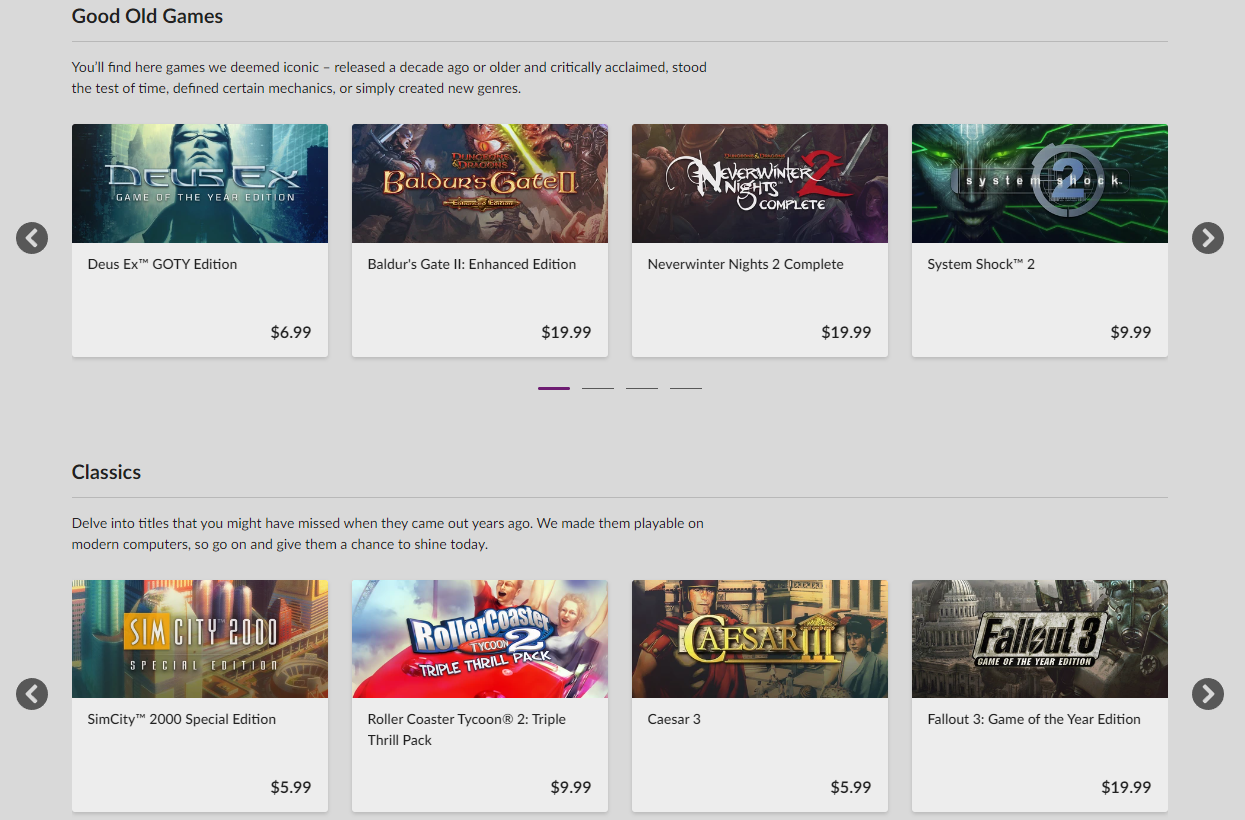
Task: Click Neverwinter Nights 2 Complete title
Action: tap(746, 264)
